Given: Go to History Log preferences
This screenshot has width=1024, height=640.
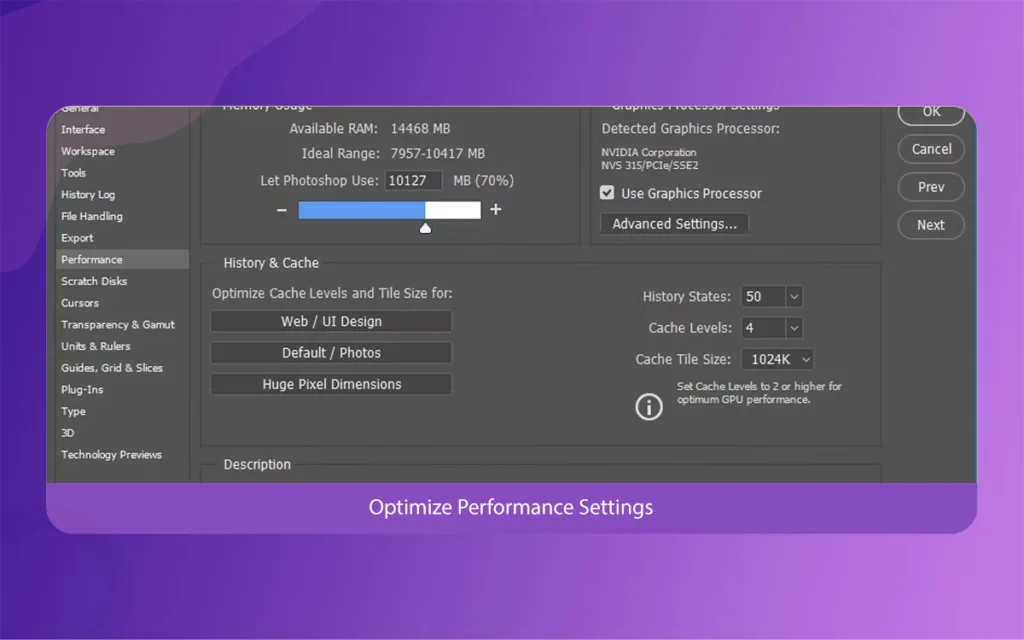Looking at the screenshot, I should coord(88,195).
